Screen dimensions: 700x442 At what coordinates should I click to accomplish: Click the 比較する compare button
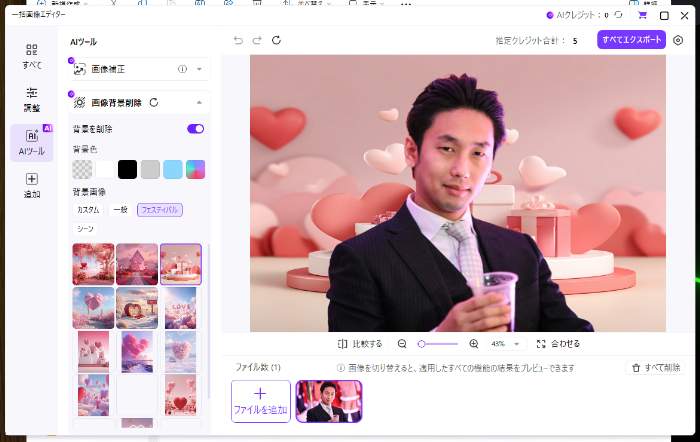coord(360,343)
